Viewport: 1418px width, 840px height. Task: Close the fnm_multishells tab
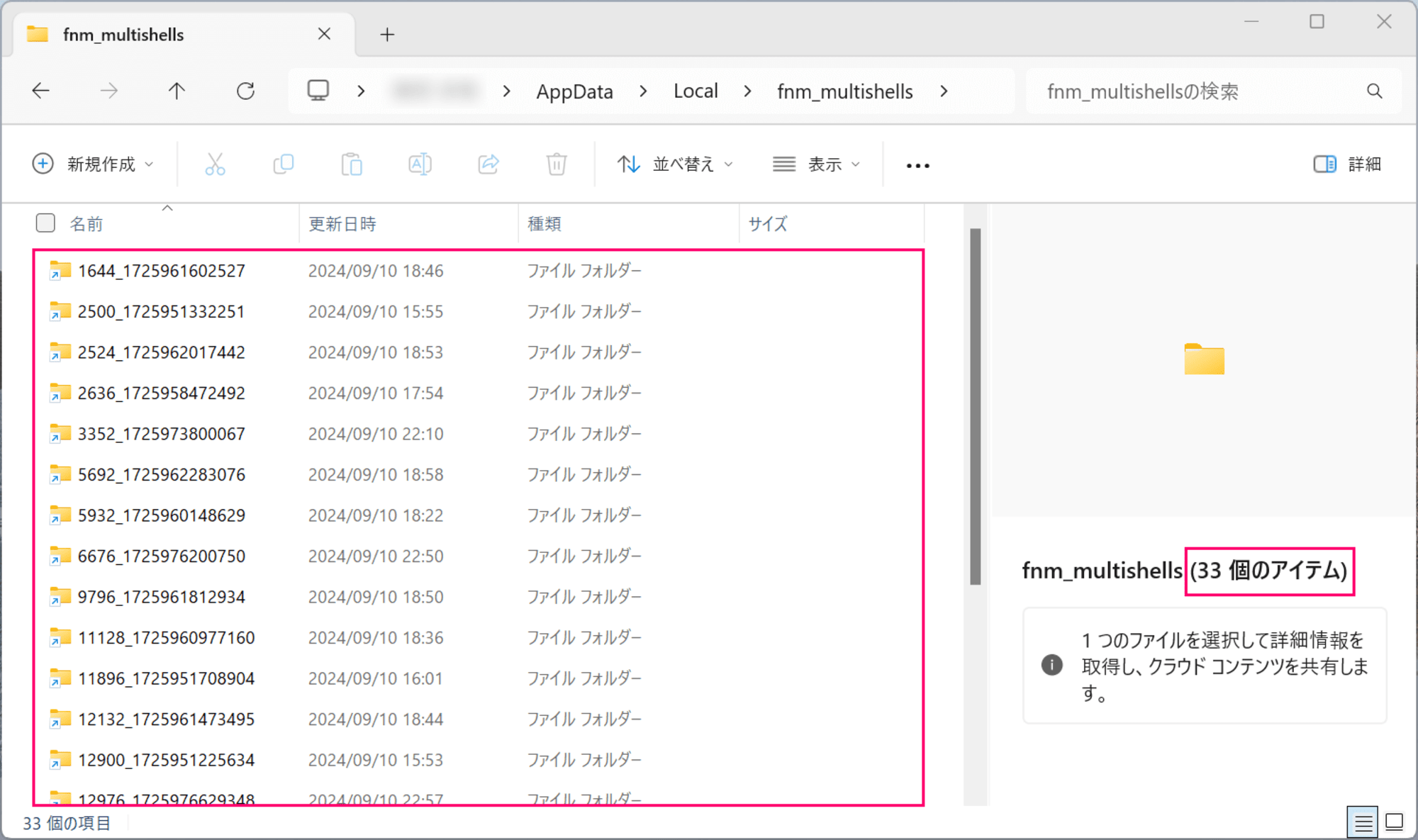pyautogui.click(x=324, y=34)
